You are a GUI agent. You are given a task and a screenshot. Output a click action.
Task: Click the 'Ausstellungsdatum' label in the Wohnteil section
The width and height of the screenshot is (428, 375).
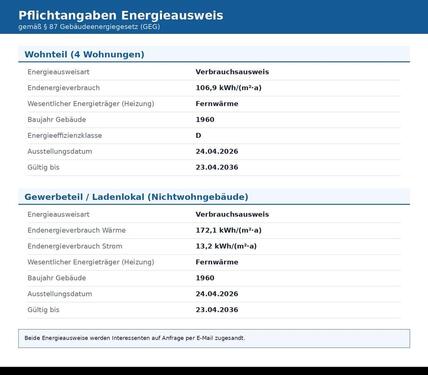pyautogui.click(x=60, y=151)
